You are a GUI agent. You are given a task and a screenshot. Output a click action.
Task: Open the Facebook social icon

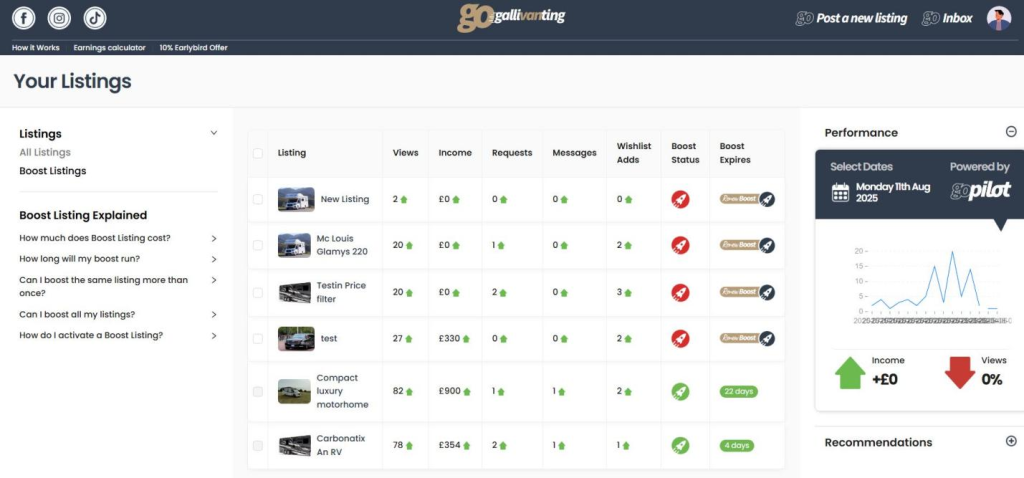tap(23, 18)
